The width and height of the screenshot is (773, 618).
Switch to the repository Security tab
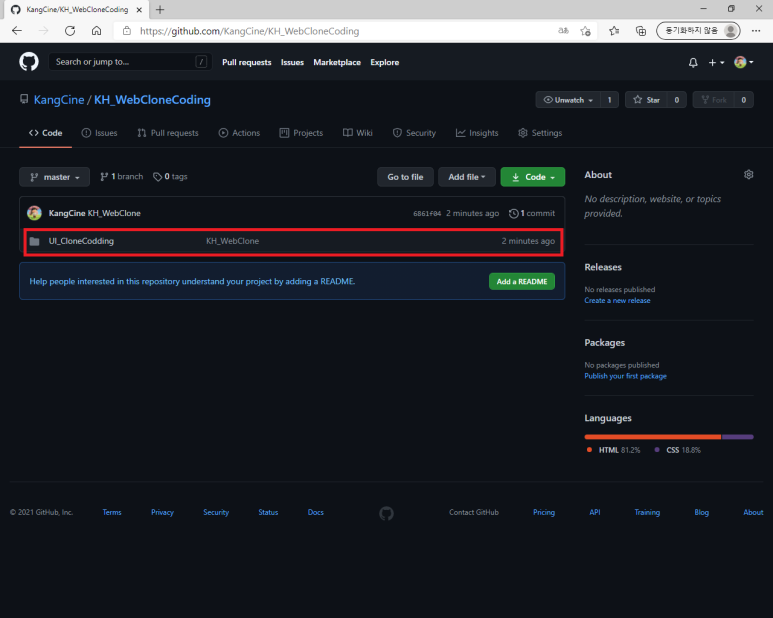[x=414, y=133]
